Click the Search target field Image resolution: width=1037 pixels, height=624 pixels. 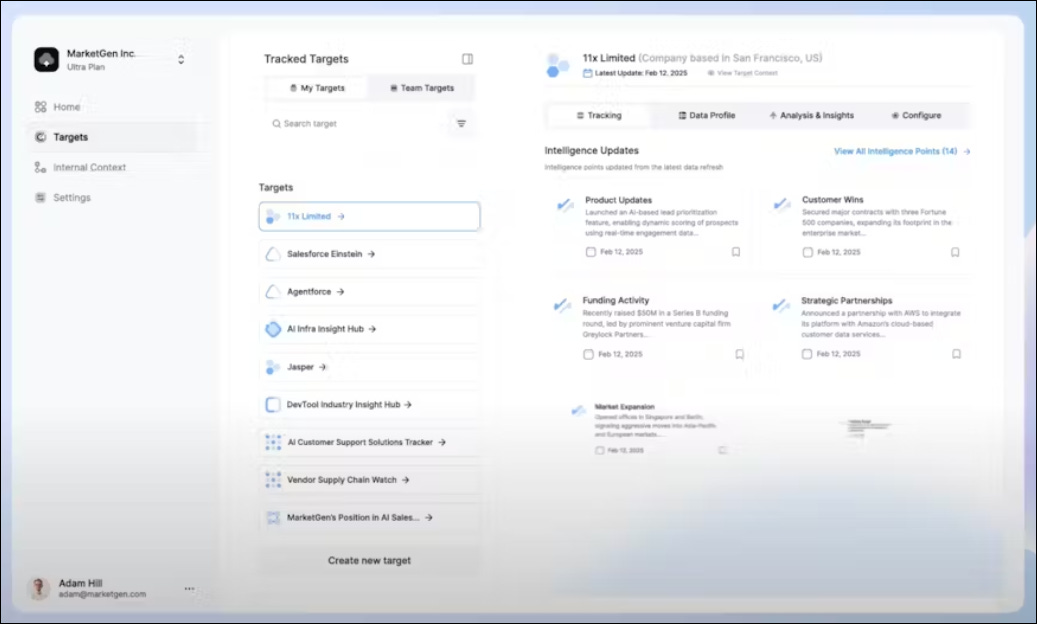coord(356,124)
